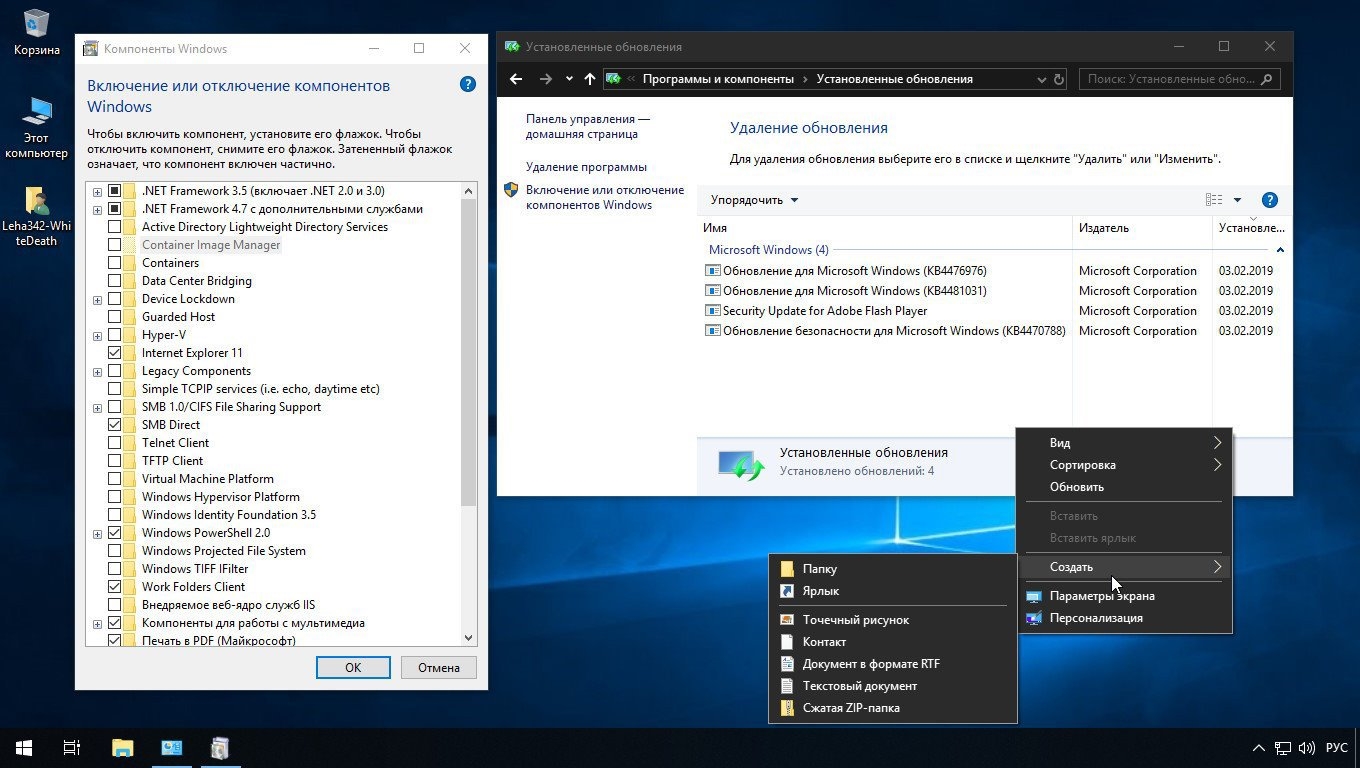
Task: Click the view layout icon in updates toolbar
Action: point(1214,200)
